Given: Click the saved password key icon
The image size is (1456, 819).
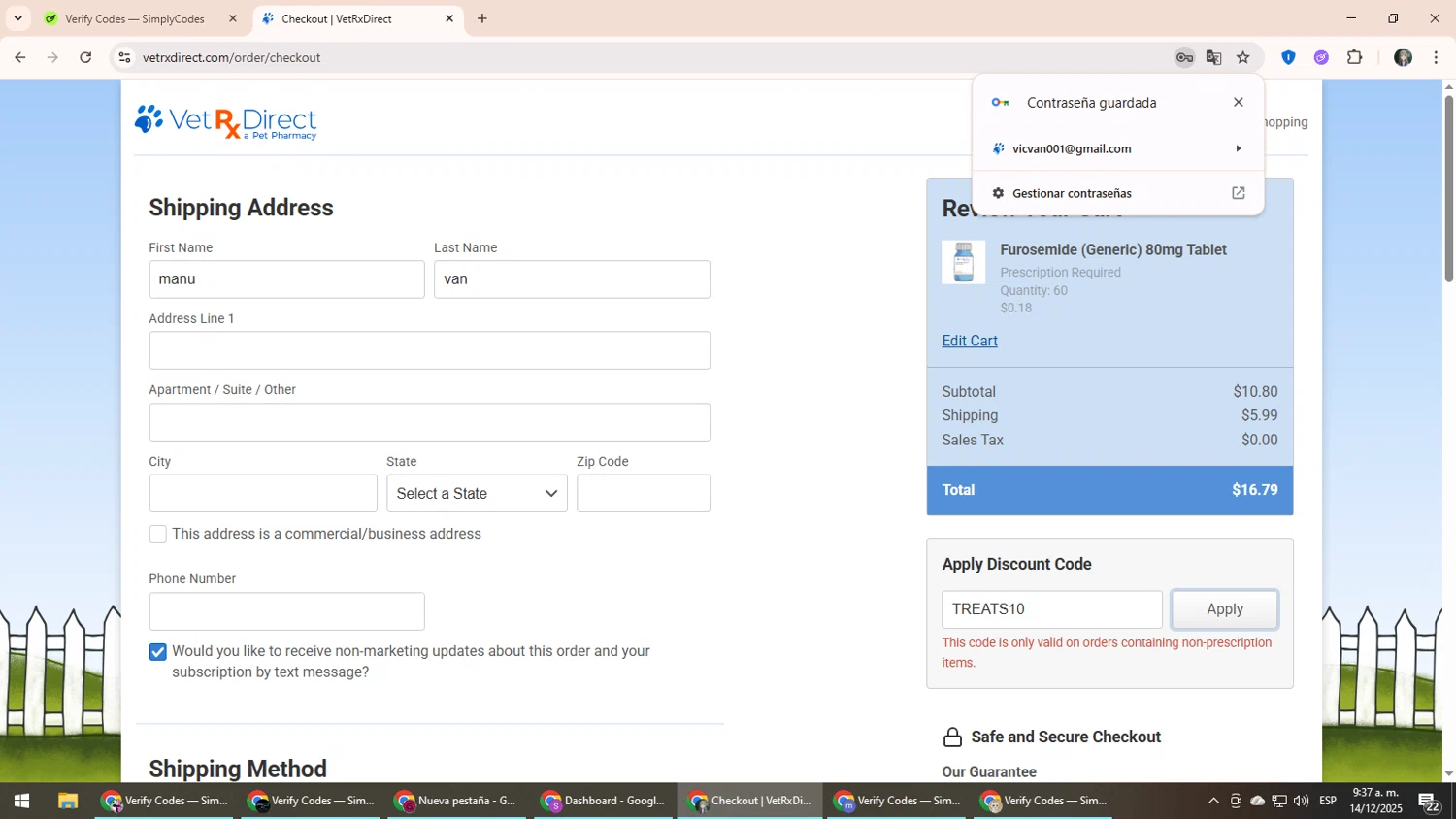Looking at the screenshot, I should pyautogui.click(x=1184, y=57).
